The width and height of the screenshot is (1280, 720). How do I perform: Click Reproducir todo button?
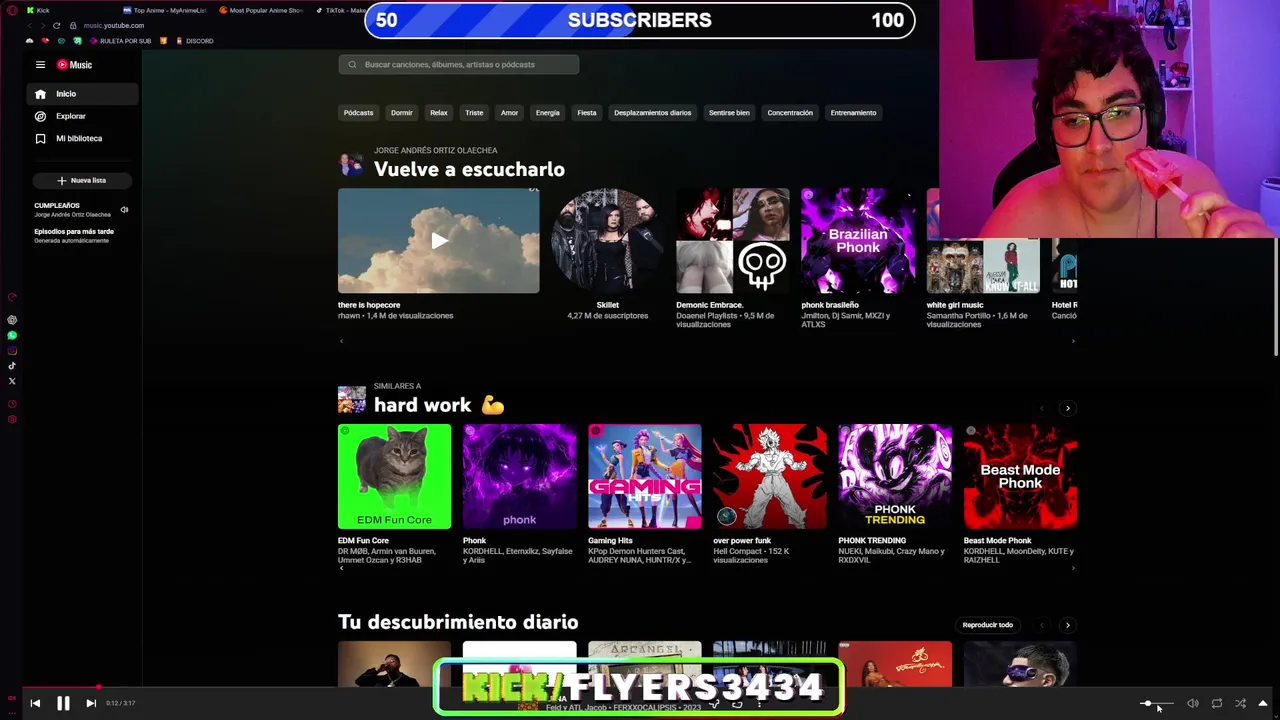click(x=987, y=625)
